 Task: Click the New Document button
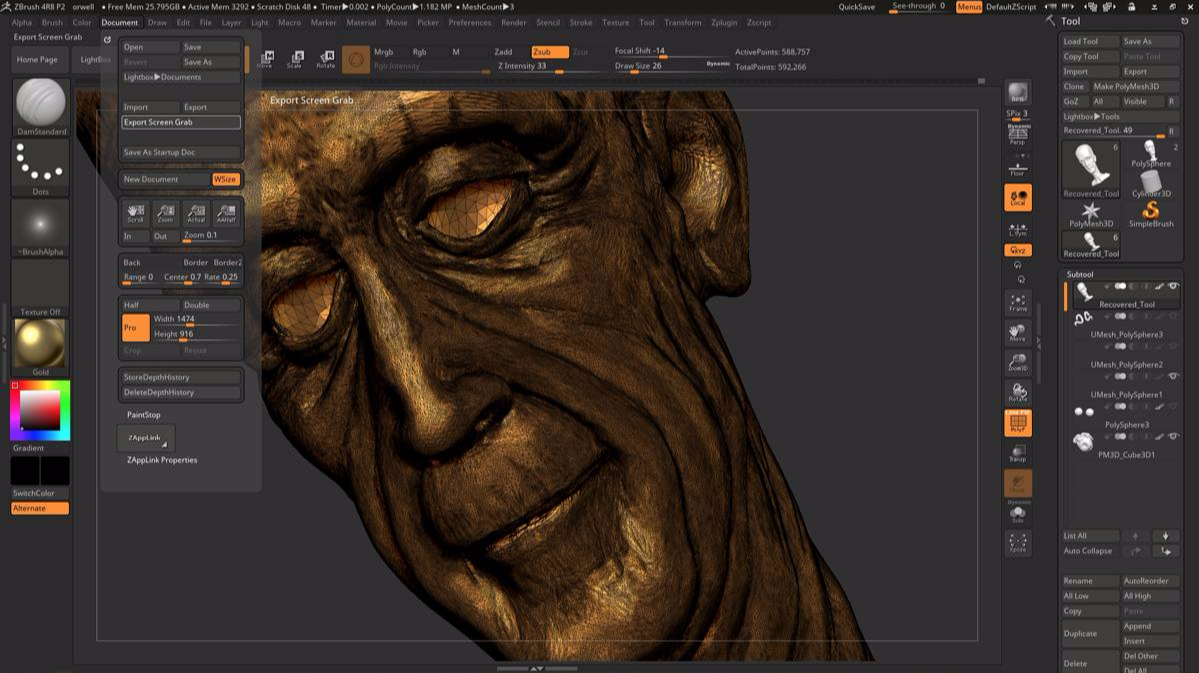click(x=165, y=179)
